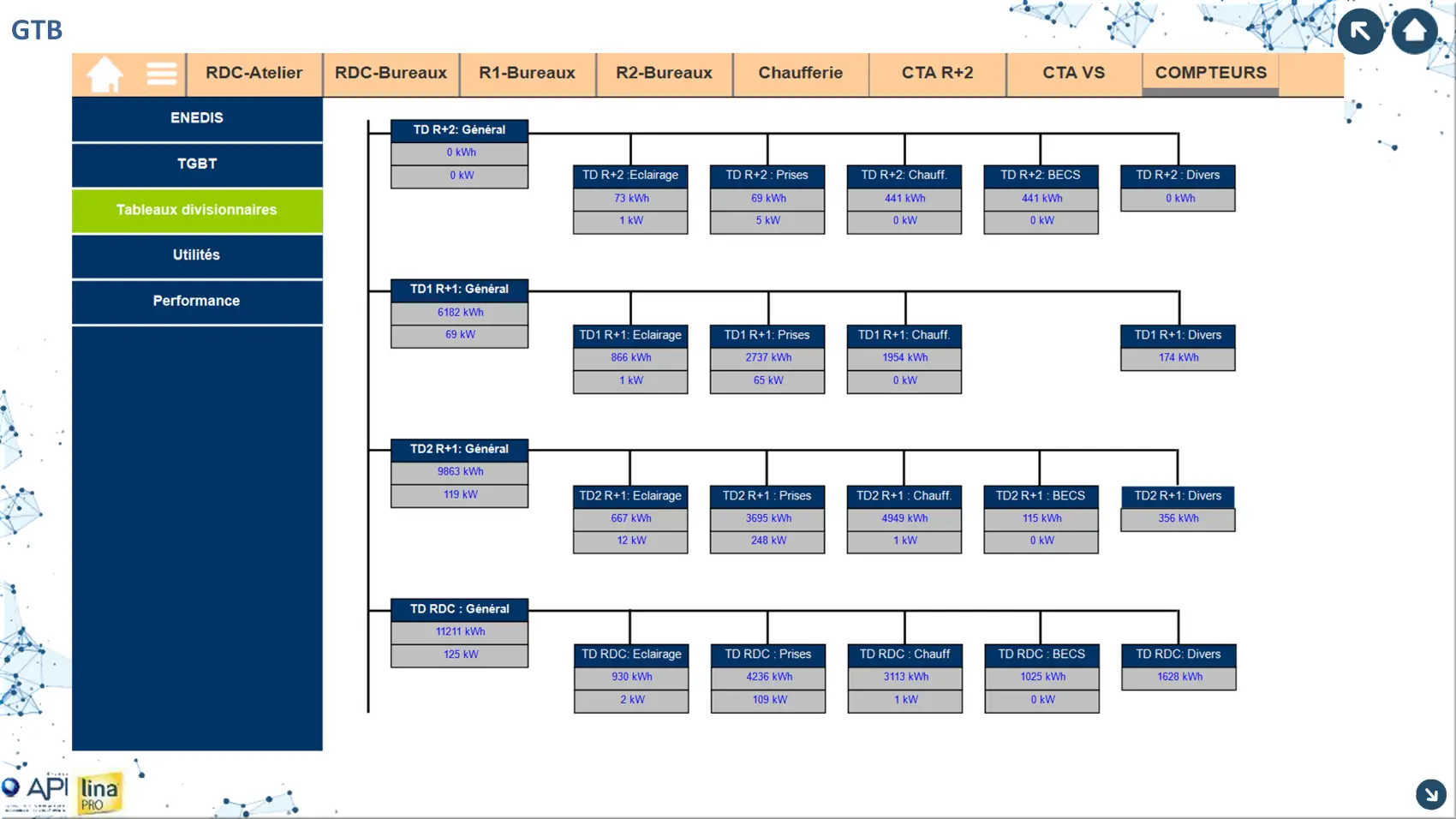Click the Tableaux divisionnaires menu entry
The image size is (1456, 819).
tap(197, 210)
